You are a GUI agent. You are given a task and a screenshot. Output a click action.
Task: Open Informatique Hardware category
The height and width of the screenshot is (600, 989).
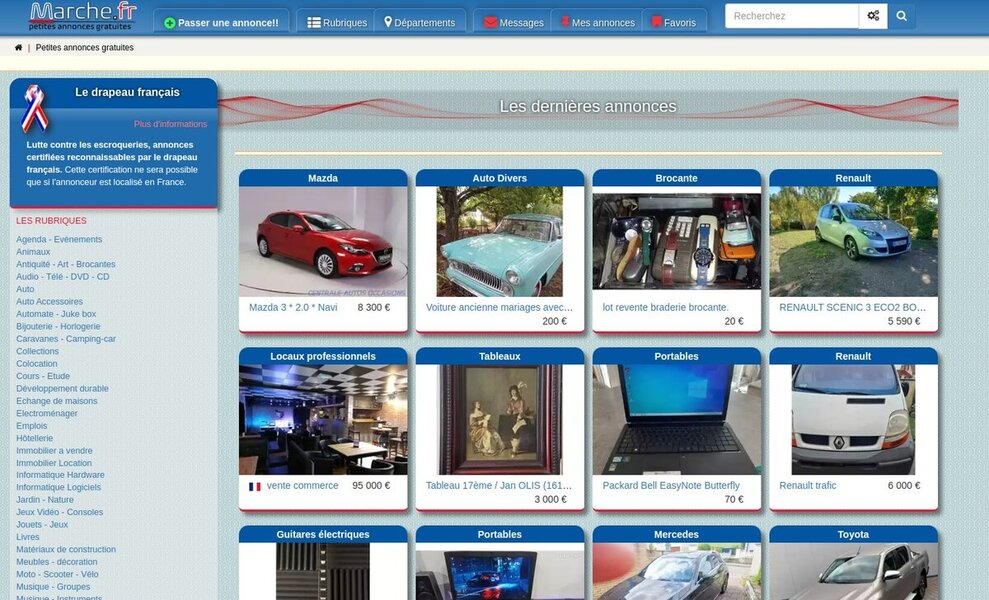tap(61, 475)
